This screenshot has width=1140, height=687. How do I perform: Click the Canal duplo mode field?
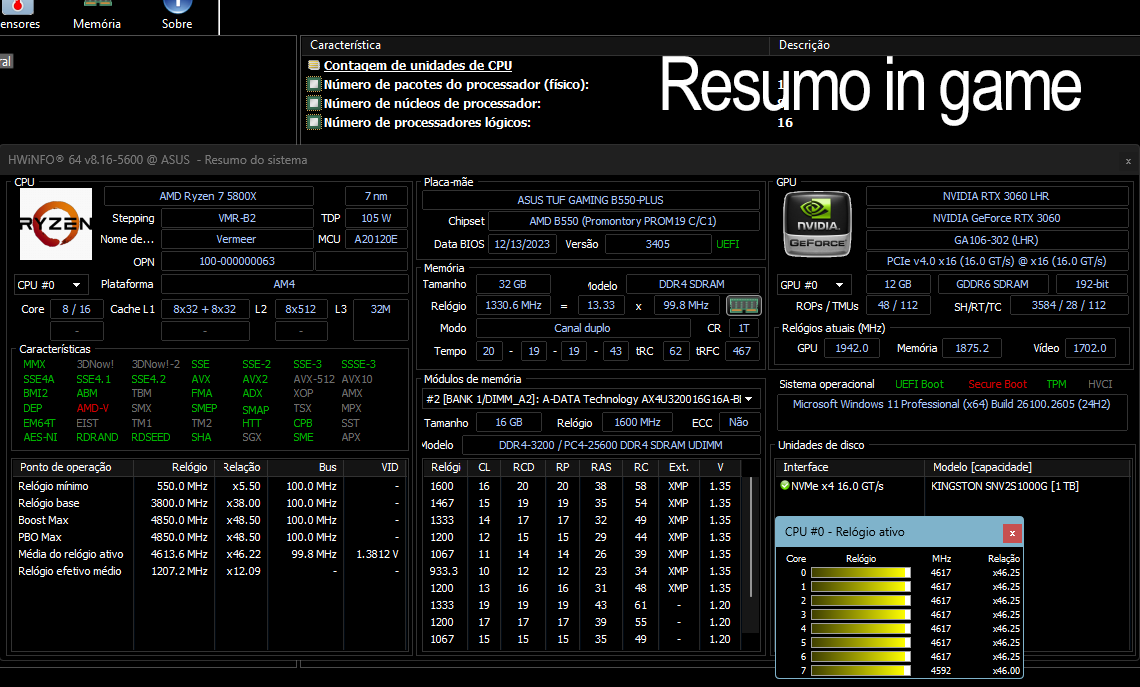click(582, 329)
